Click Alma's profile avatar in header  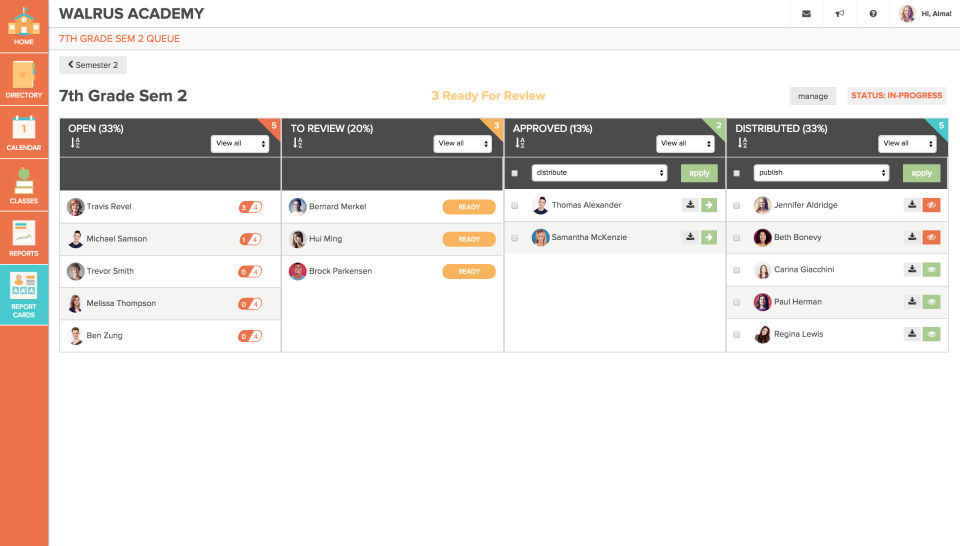(907, 13)
